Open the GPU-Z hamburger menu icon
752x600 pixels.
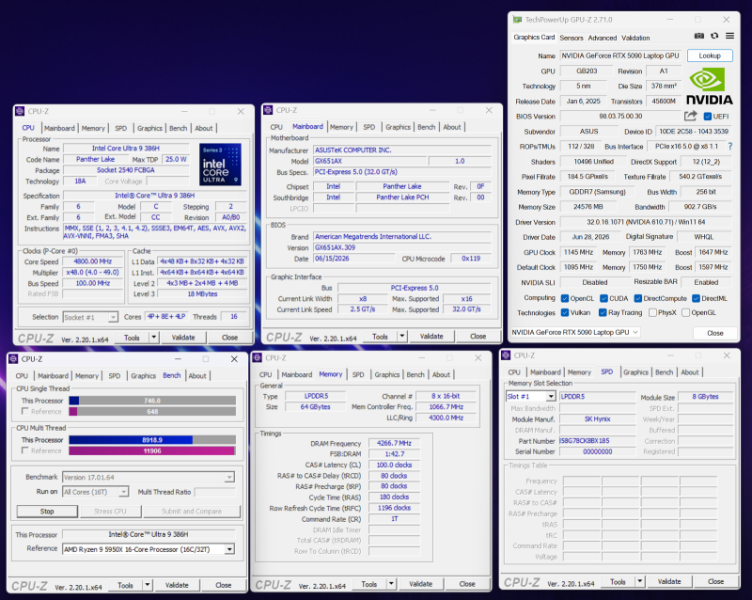tap(729, 36)
